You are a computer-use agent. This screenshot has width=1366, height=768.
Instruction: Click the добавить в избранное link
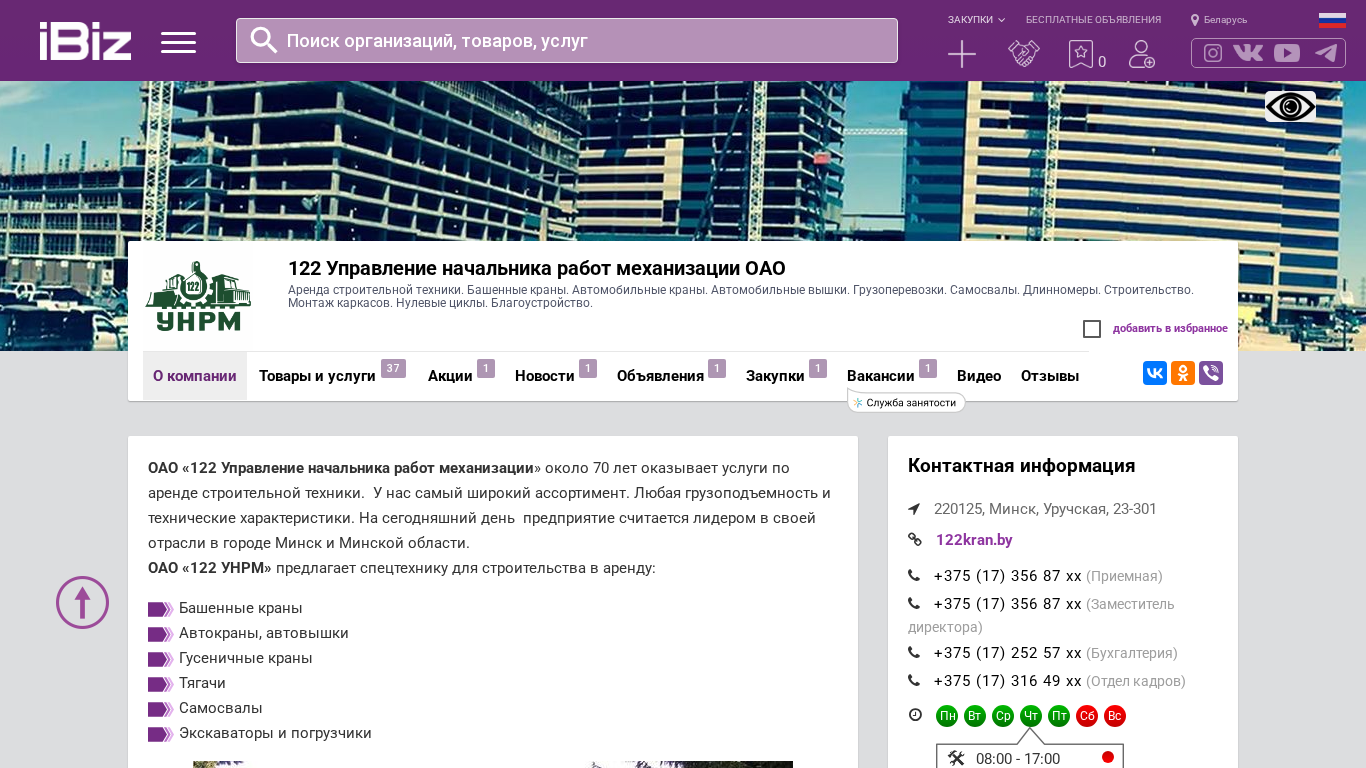tap(1170, 329)
